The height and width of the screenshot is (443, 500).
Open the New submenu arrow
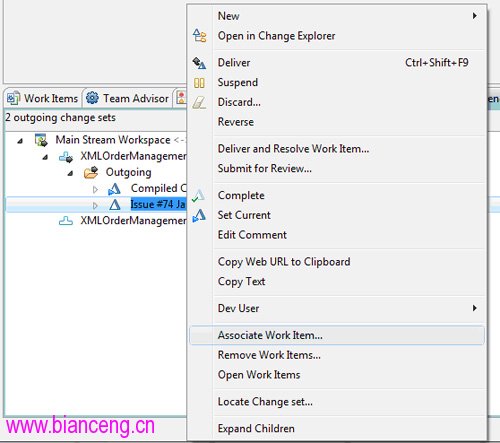(x=475, y=16)
